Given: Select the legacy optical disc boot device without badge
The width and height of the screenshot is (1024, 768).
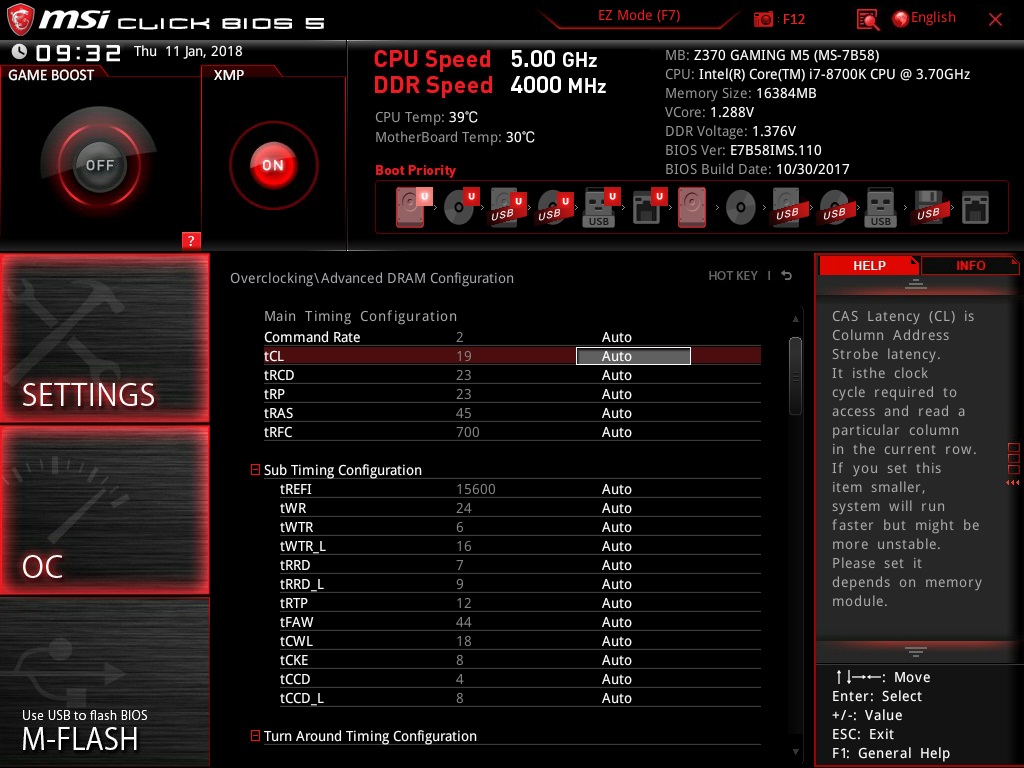Looking at the screenshot, I should 740,208.
